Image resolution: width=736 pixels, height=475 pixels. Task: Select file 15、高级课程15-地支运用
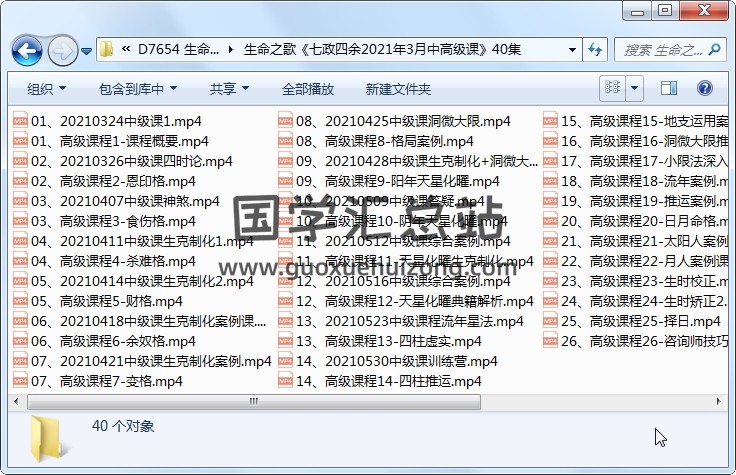pyautogui.click(x=636, y=121)
